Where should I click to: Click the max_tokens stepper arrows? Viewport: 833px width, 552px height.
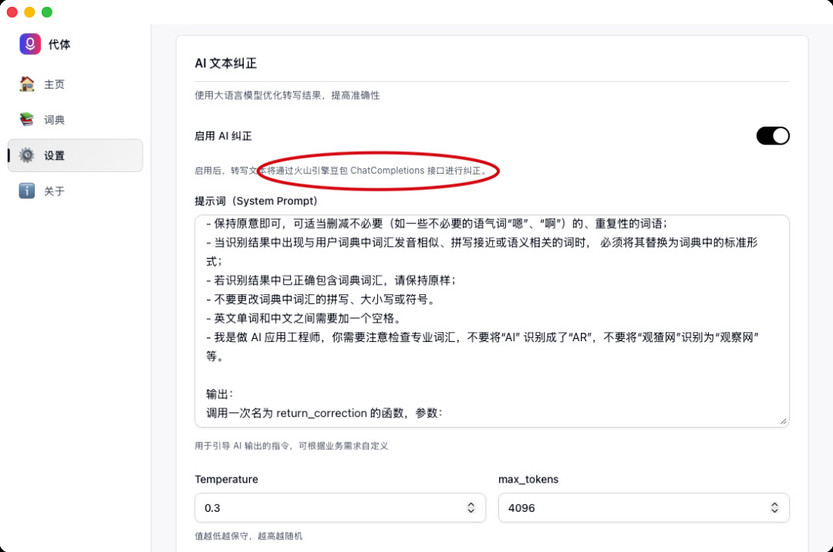point(775,508)
